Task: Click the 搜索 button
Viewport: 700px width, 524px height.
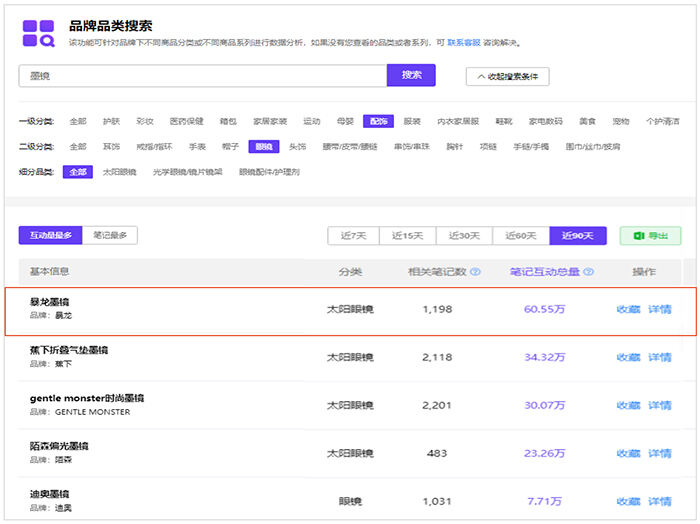Action: point(412,76)
